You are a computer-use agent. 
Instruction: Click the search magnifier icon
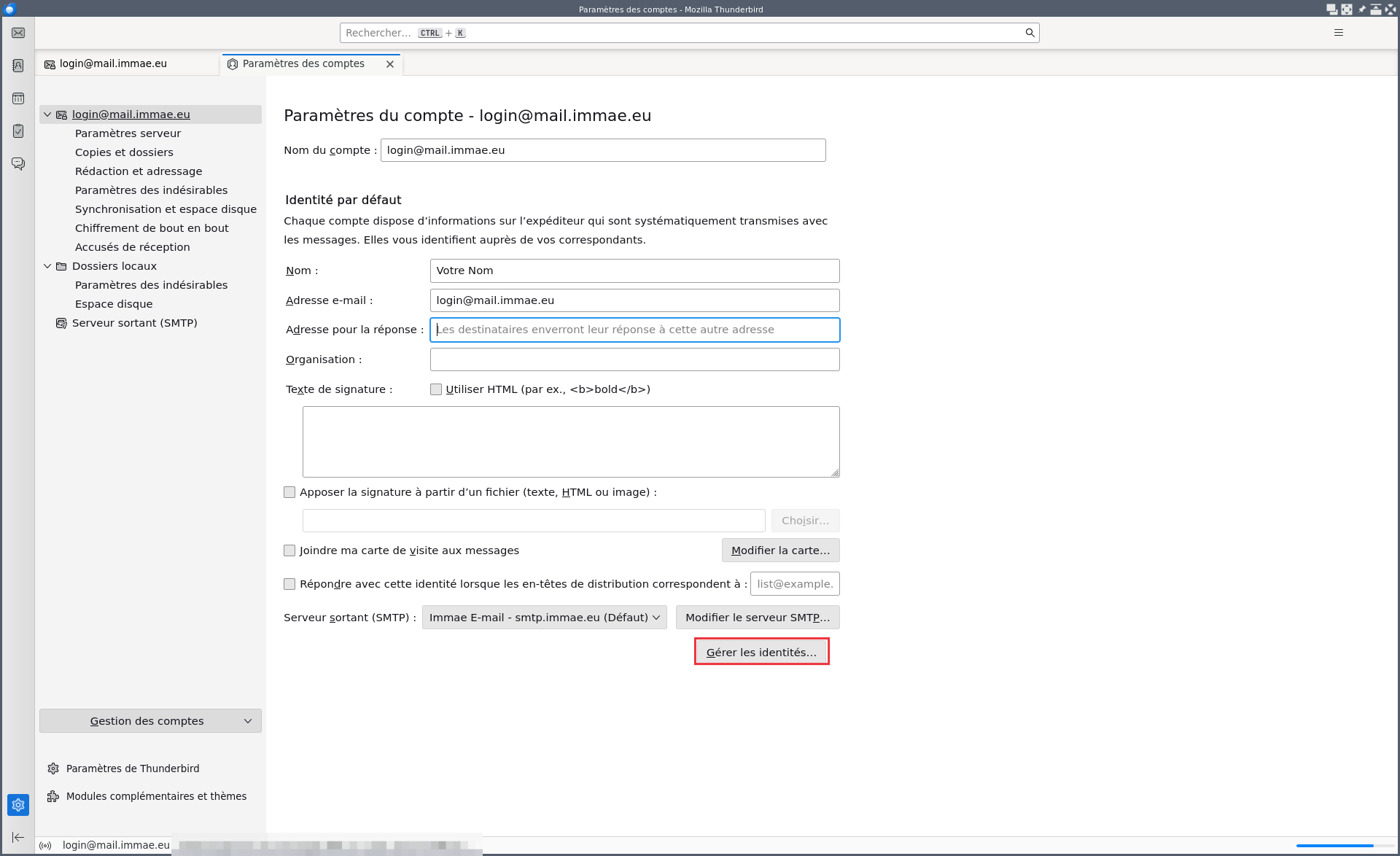coord(1030,33)
